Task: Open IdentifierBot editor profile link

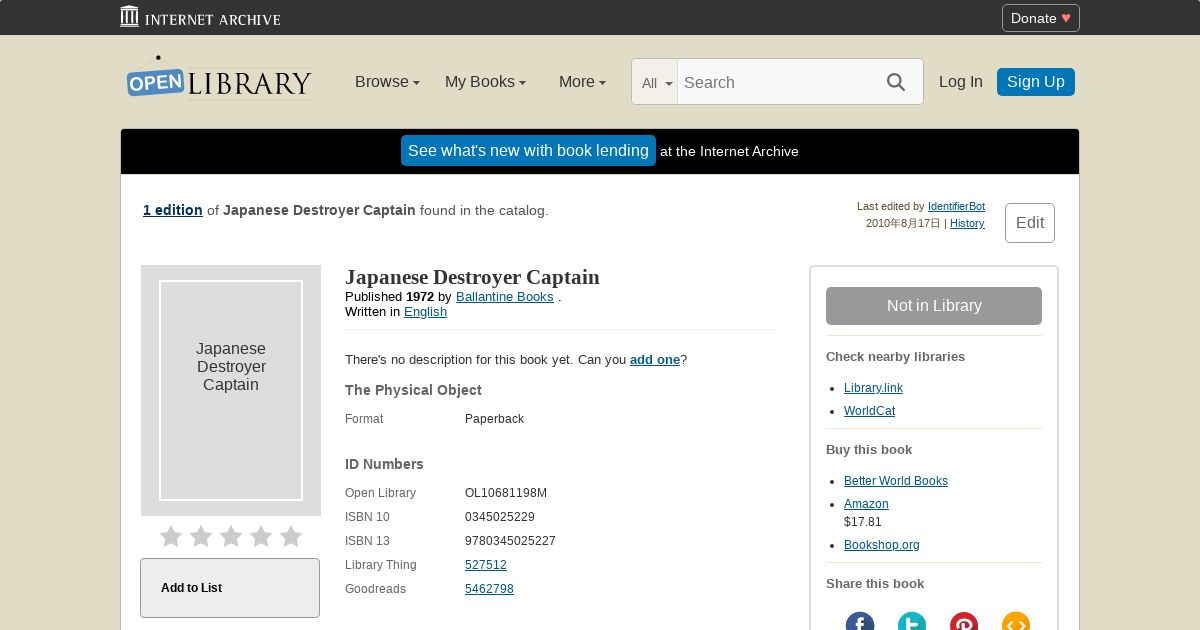Action: pos(956,207)
